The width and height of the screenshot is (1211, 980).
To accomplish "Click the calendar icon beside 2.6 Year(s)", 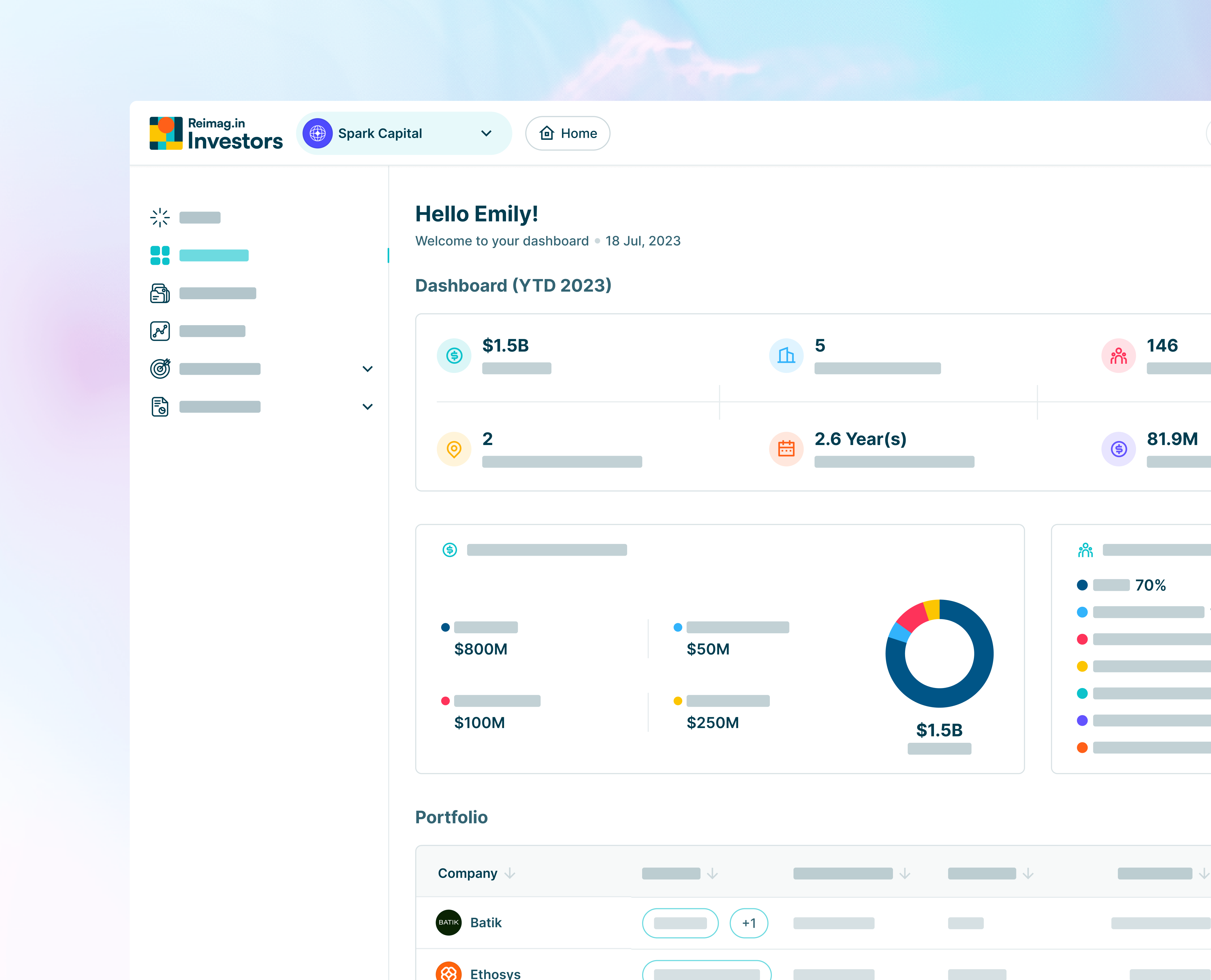I will click(x=786, y=449).
